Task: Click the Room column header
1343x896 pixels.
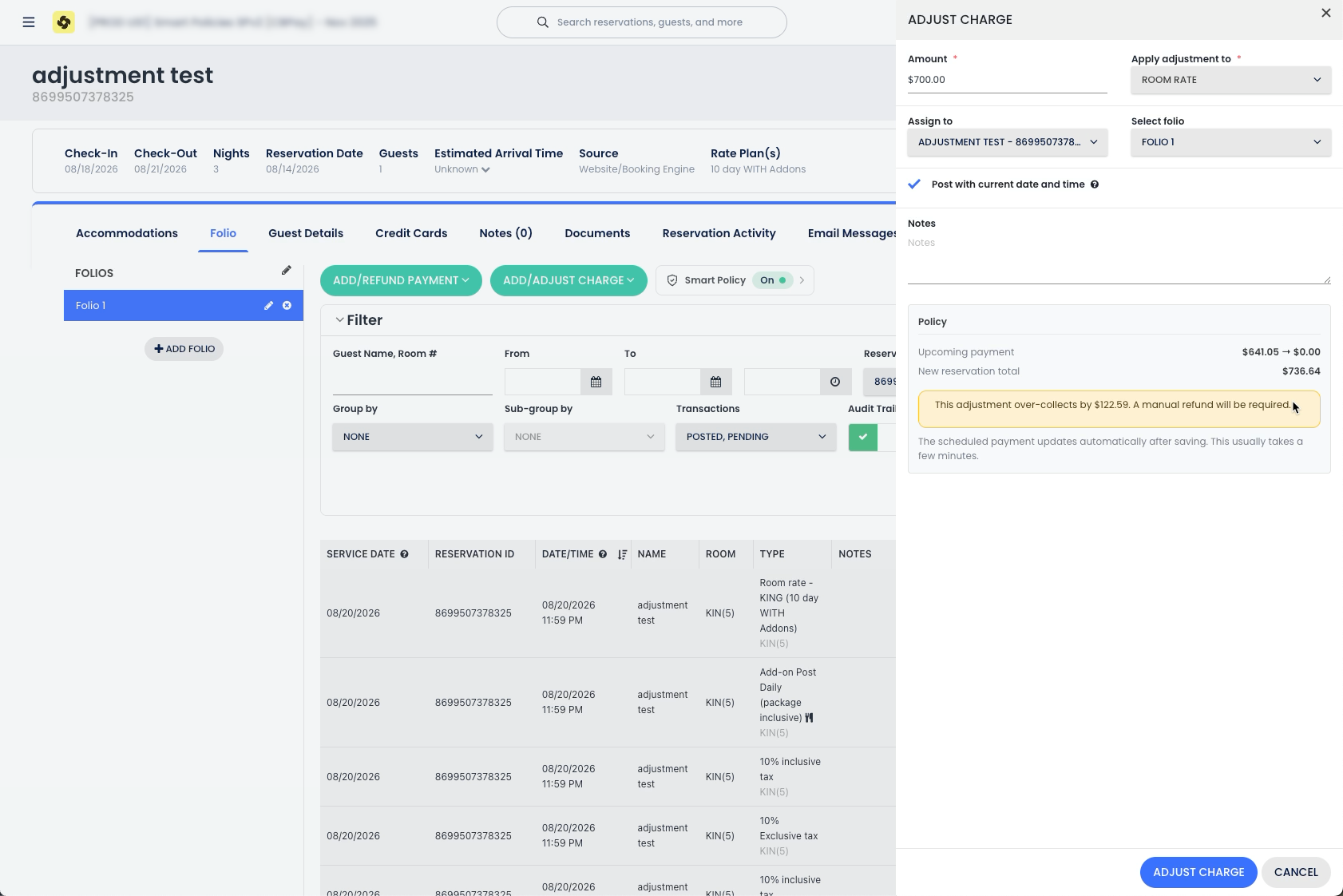Action: coord(720,554)
